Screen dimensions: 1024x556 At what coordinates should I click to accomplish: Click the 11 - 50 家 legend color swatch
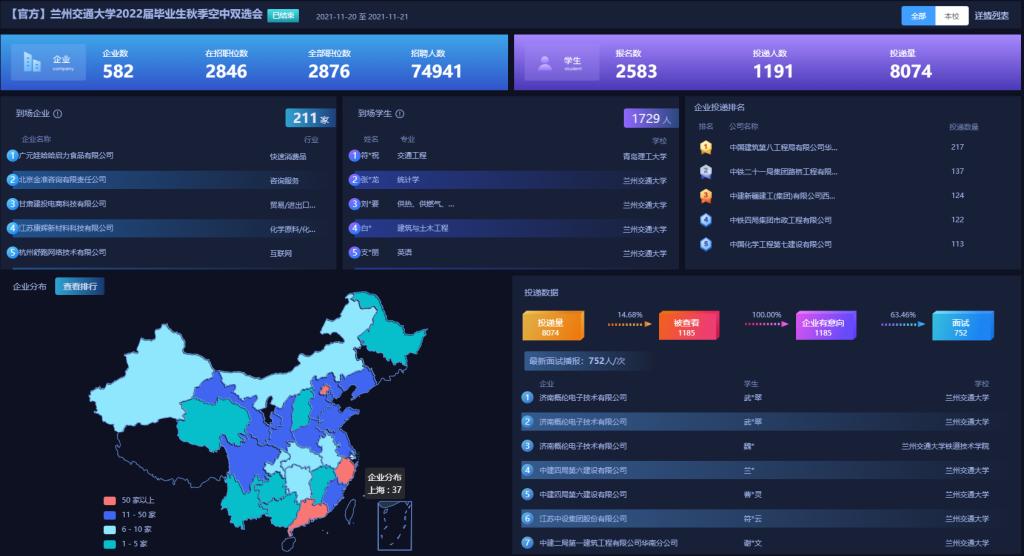(x=110, y=515)
